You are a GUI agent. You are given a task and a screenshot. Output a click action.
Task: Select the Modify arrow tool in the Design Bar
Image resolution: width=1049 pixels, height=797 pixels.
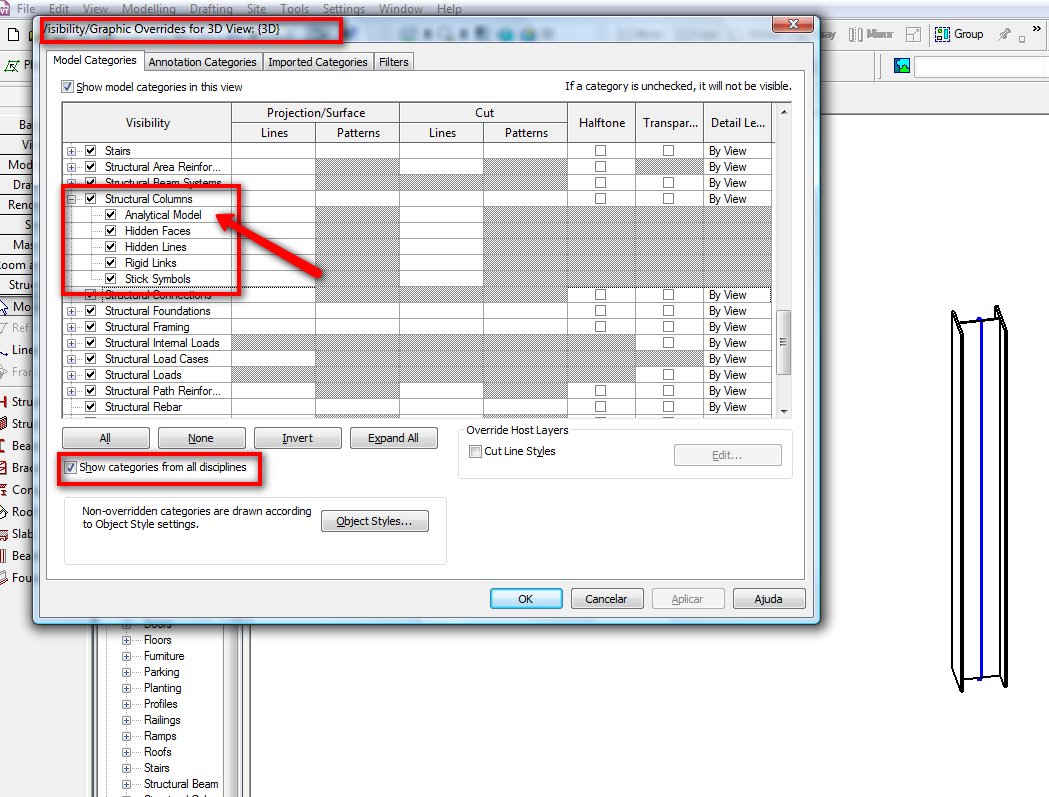(5, 306)
